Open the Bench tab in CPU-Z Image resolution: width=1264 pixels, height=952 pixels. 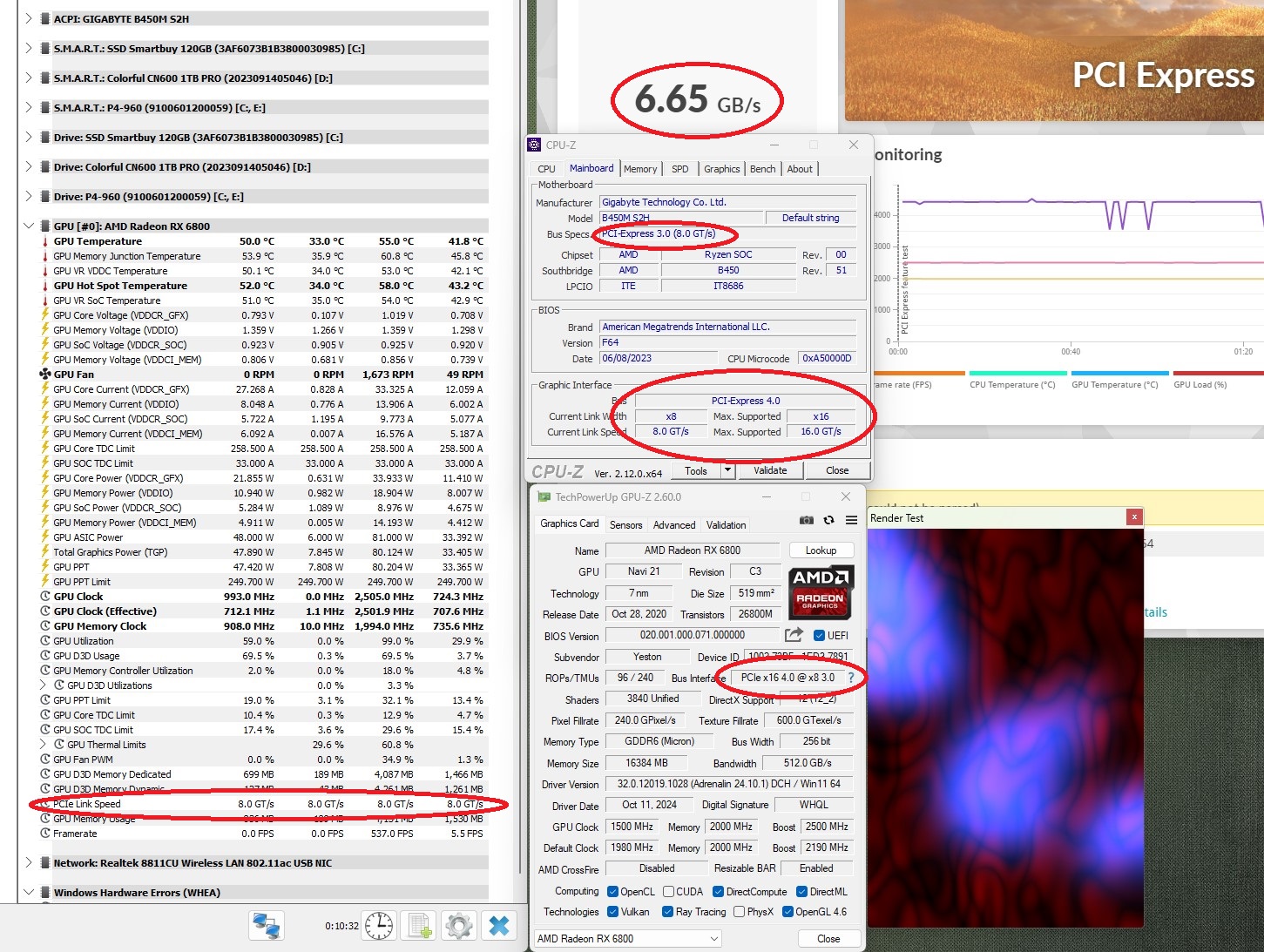[763, 169]
